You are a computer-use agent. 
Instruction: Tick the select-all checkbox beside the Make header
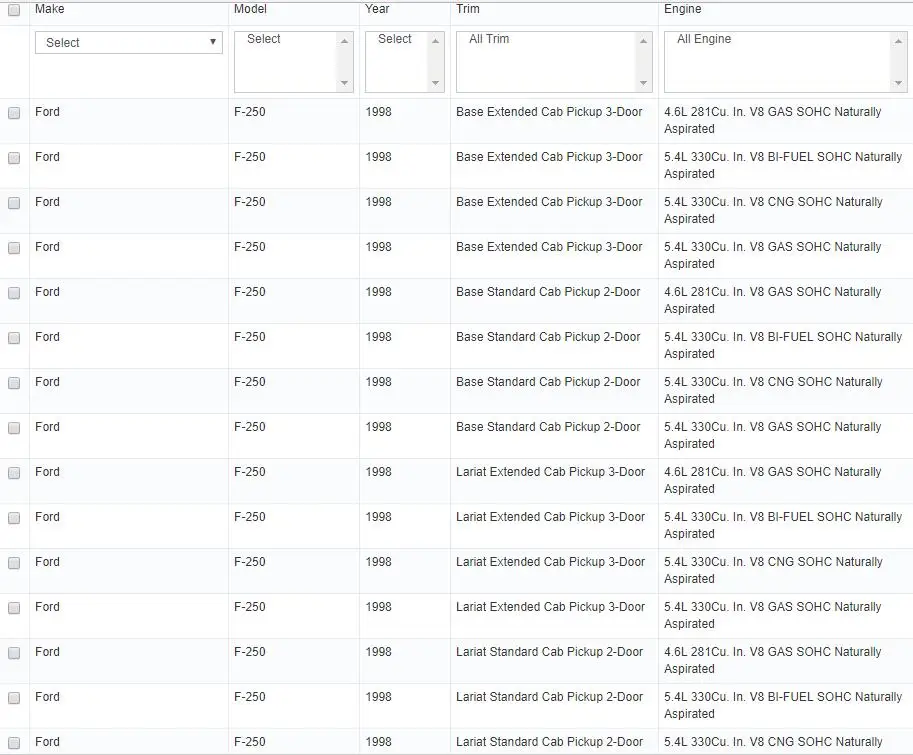tap(14, 10)
